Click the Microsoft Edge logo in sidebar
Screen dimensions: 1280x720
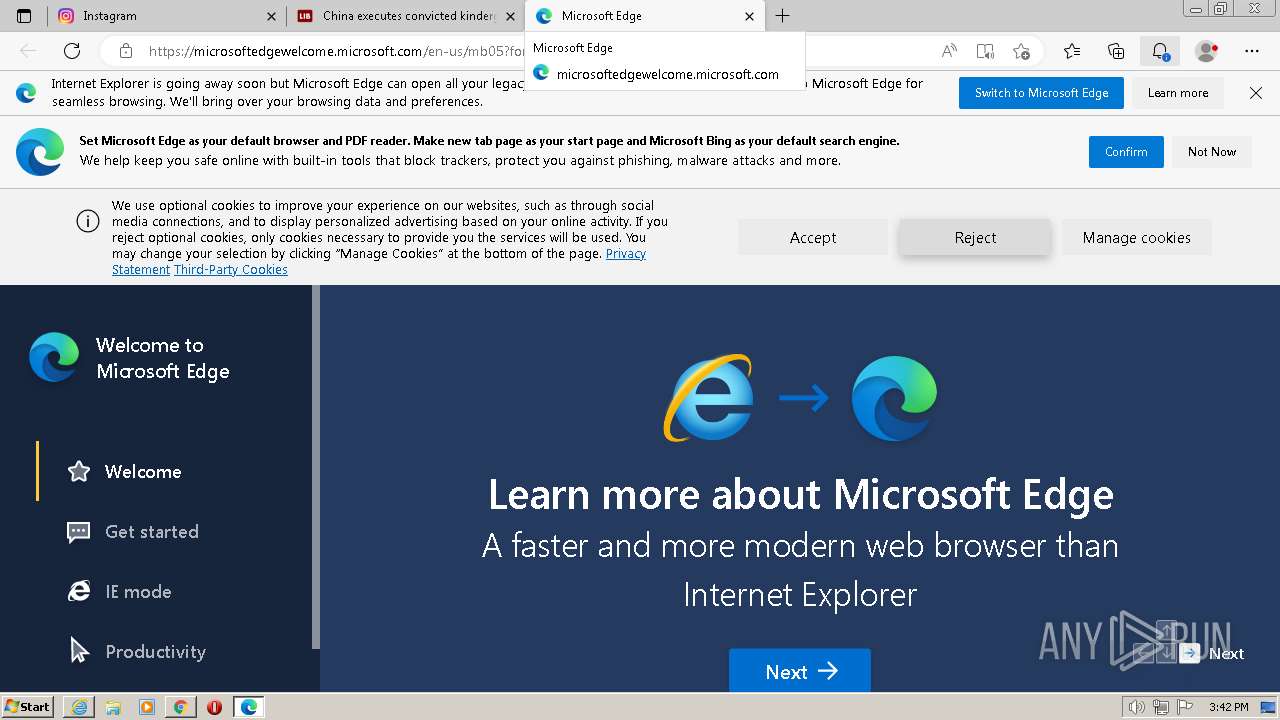pos(54,357)
